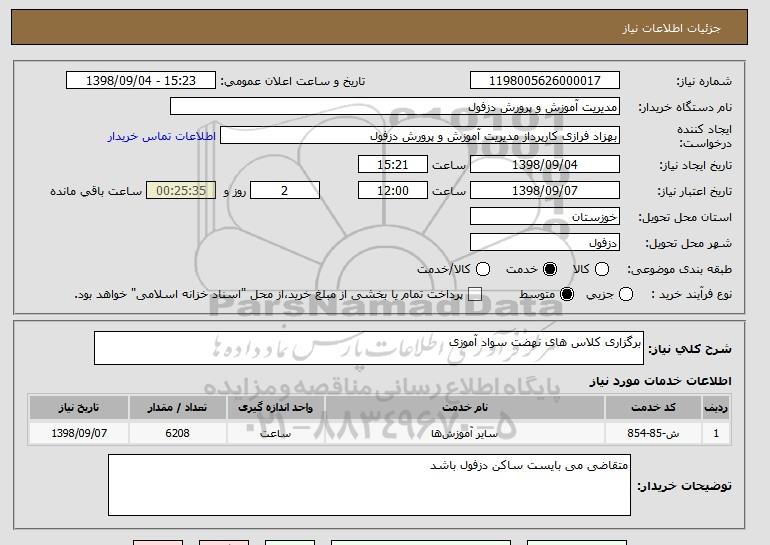Click ردیف column header
770x545 pixels.
[x=716, y=408]
